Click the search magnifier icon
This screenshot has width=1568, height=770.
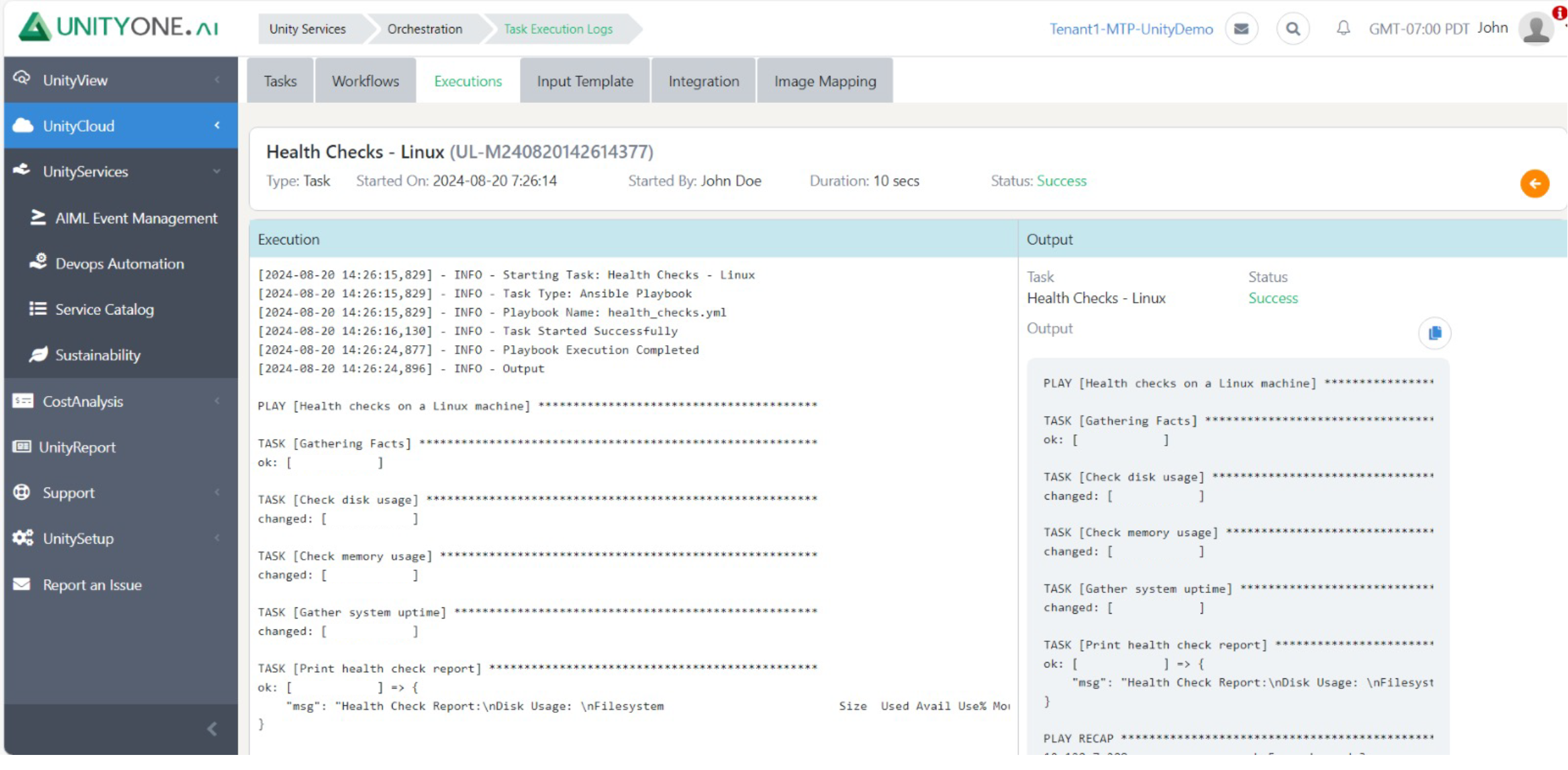click(x=1293, y=29)
